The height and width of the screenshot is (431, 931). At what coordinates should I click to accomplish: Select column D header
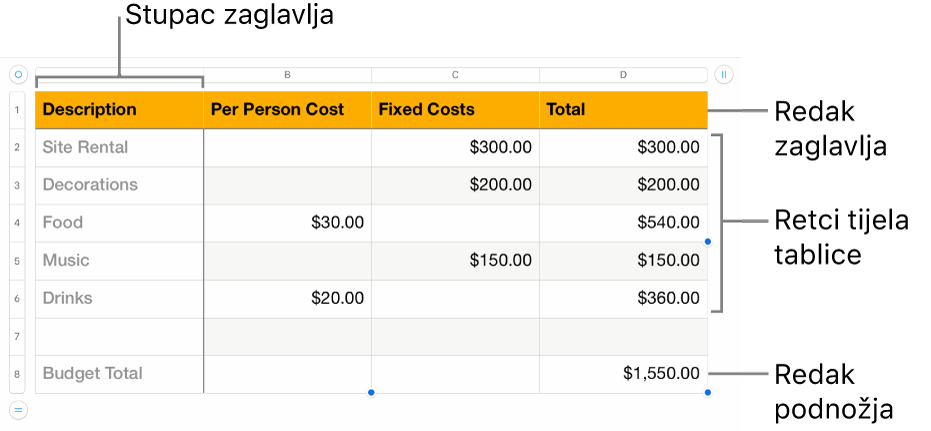click(623, 75)
